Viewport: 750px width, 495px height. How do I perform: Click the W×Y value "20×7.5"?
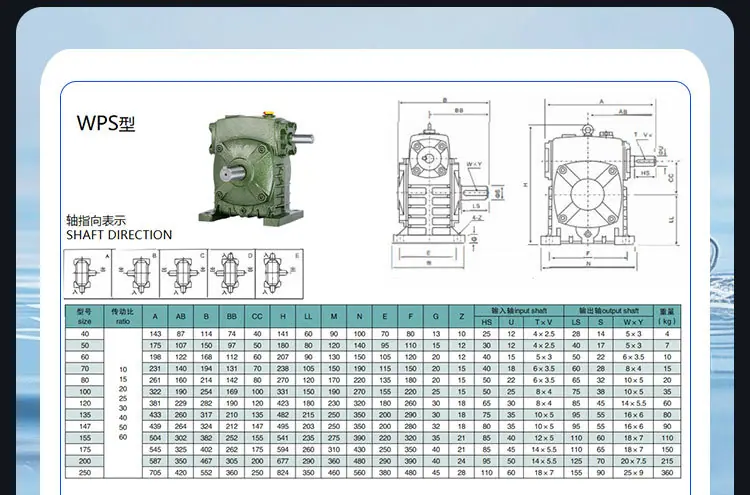coord(633,461)
